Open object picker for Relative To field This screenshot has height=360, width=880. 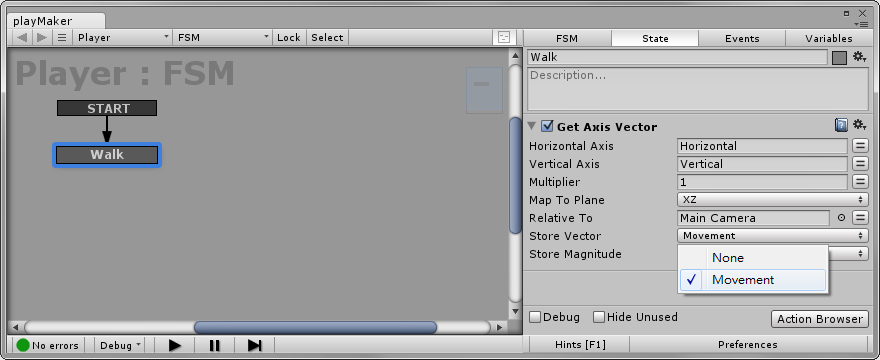click(x=841, y=218)
